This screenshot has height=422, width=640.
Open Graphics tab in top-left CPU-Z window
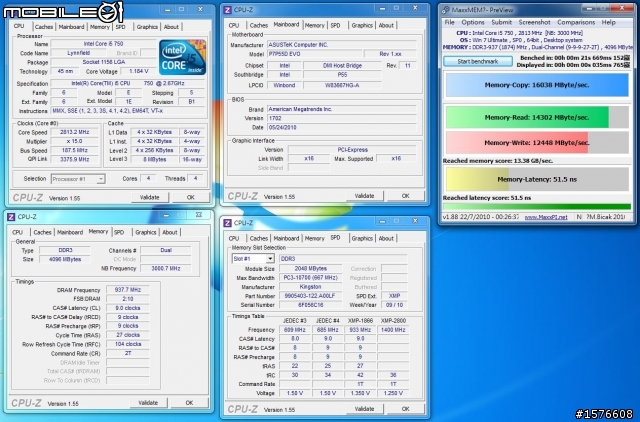[147, 27]
